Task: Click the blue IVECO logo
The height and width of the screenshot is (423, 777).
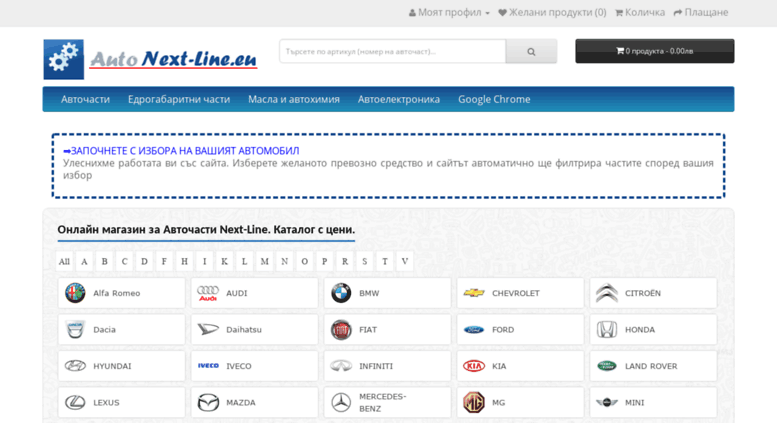Action: (x=208, y=366)
